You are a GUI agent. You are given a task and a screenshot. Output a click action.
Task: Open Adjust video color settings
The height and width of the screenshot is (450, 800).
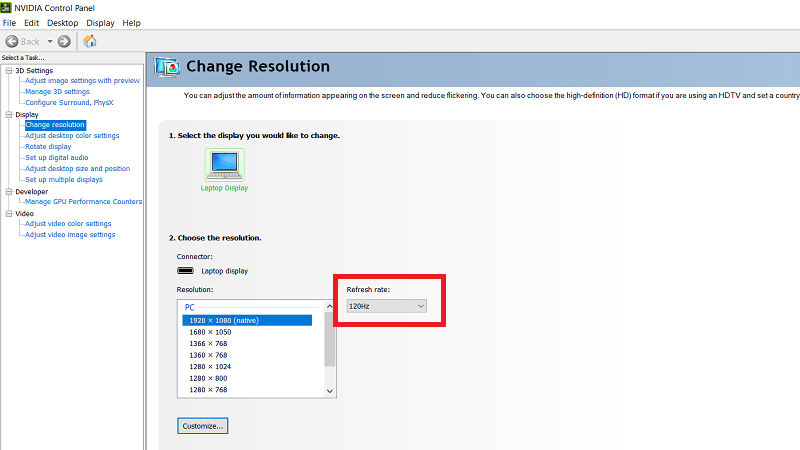point(68,223)
